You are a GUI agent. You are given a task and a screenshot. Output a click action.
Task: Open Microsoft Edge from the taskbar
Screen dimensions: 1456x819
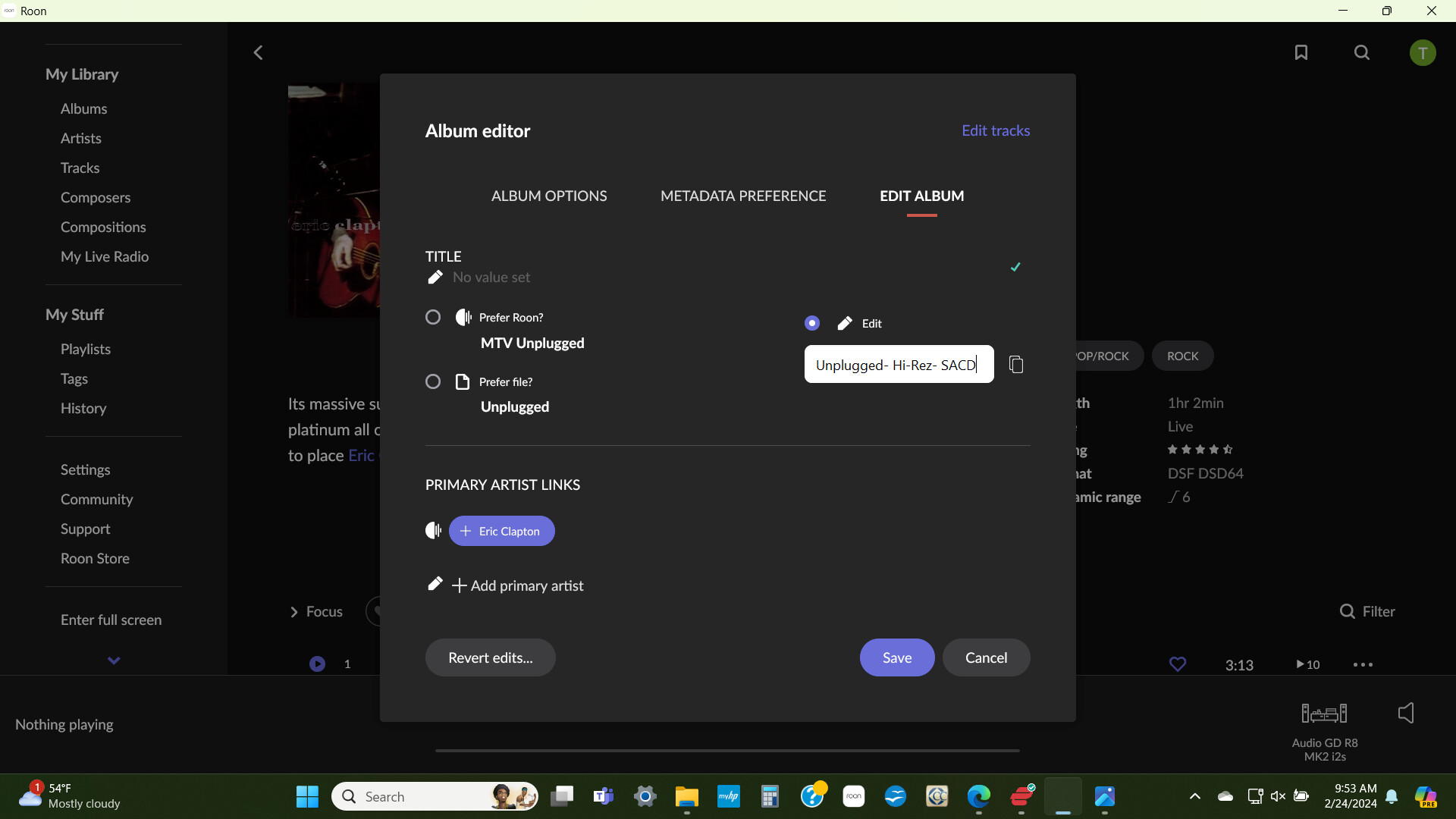coord(979,796)
